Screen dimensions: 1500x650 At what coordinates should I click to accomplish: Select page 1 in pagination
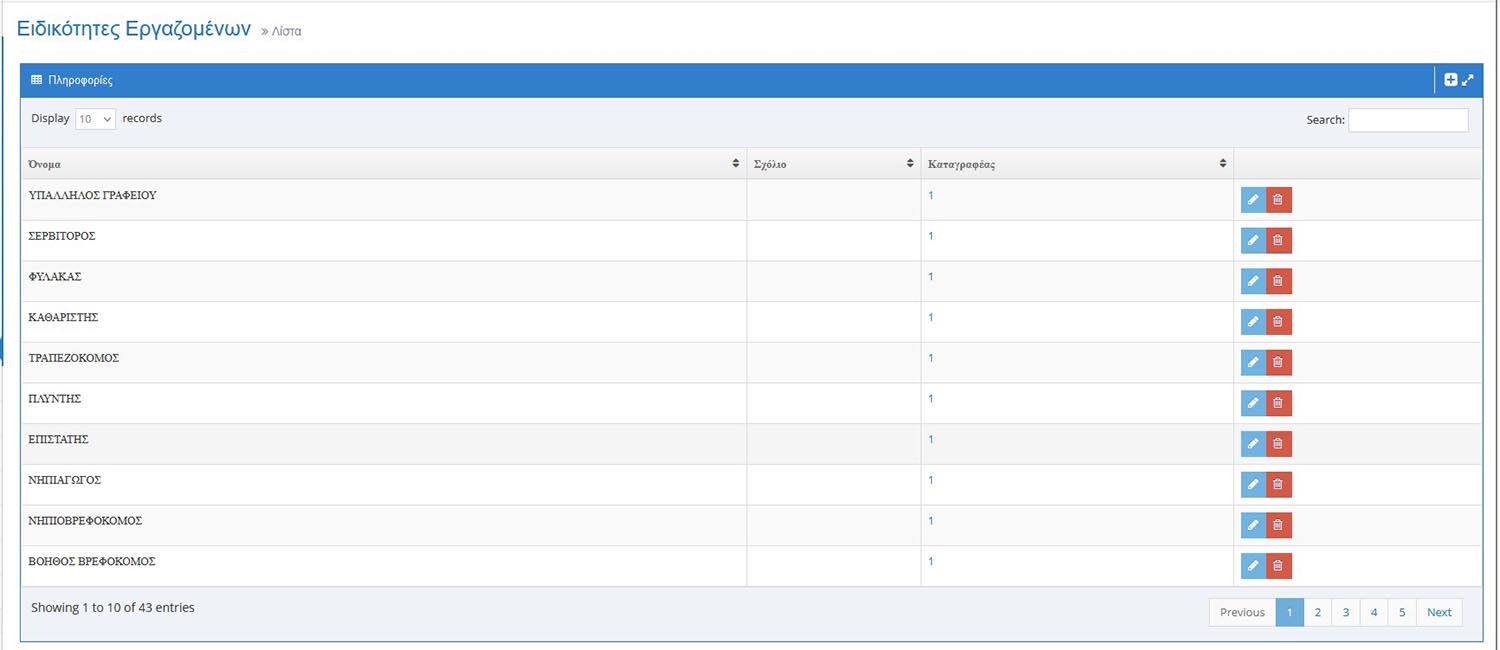coord(1290,612)
